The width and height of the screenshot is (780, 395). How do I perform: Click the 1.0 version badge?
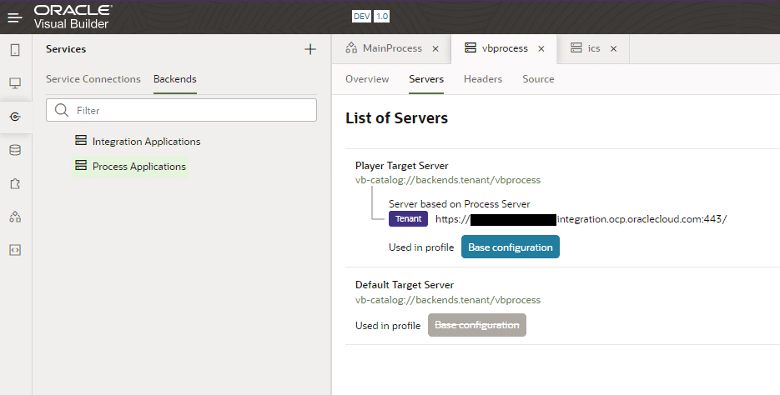tap(382, 16)
